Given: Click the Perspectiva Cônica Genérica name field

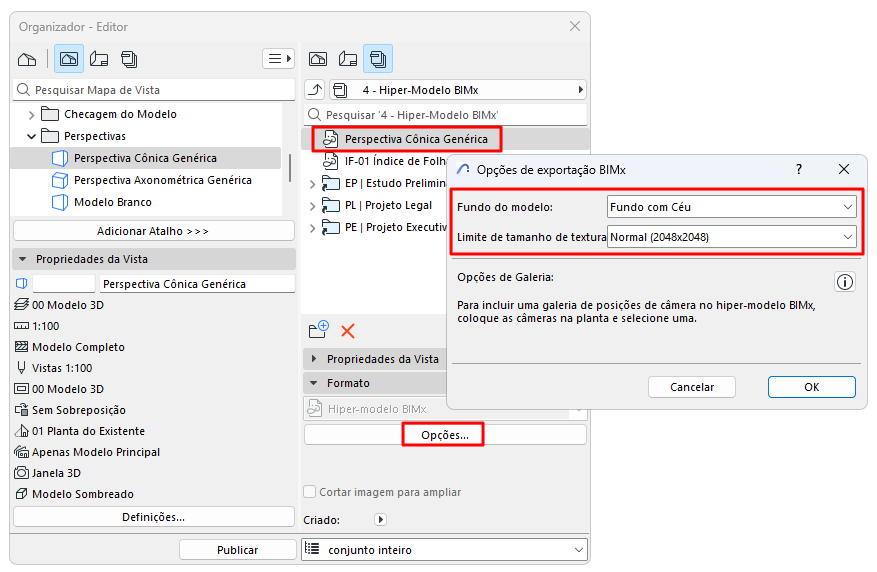Looking at the screenshot, I should point(197,283).
